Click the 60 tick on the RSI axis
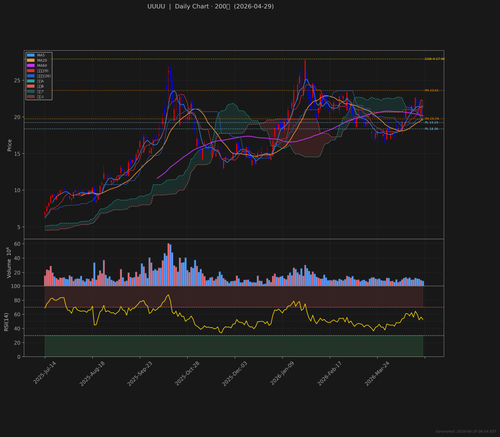The width and height of the screenshot is (500, 437). click(17, 315)
